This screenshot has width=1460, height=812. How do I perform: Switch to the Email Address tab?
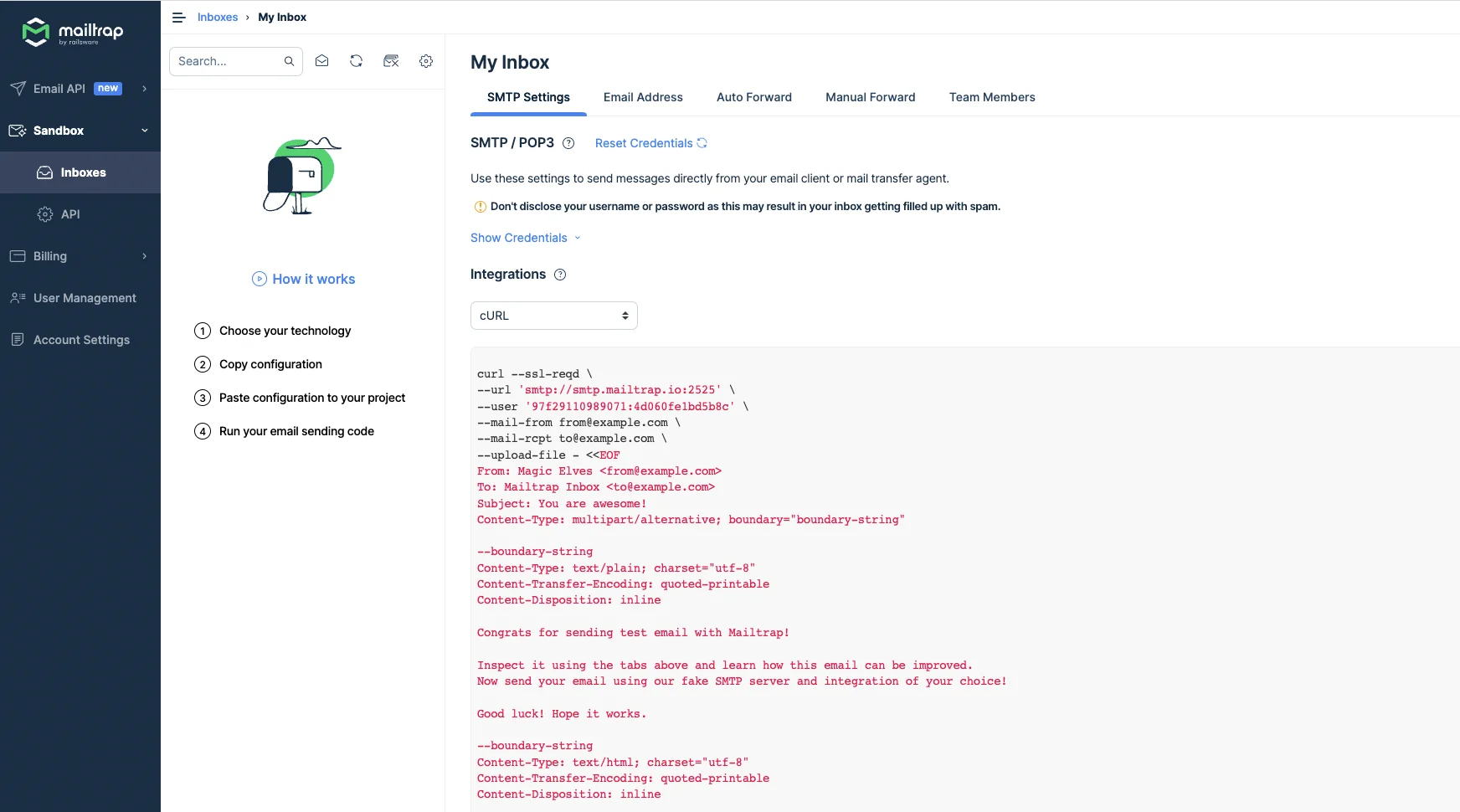[x=643, y=97]
